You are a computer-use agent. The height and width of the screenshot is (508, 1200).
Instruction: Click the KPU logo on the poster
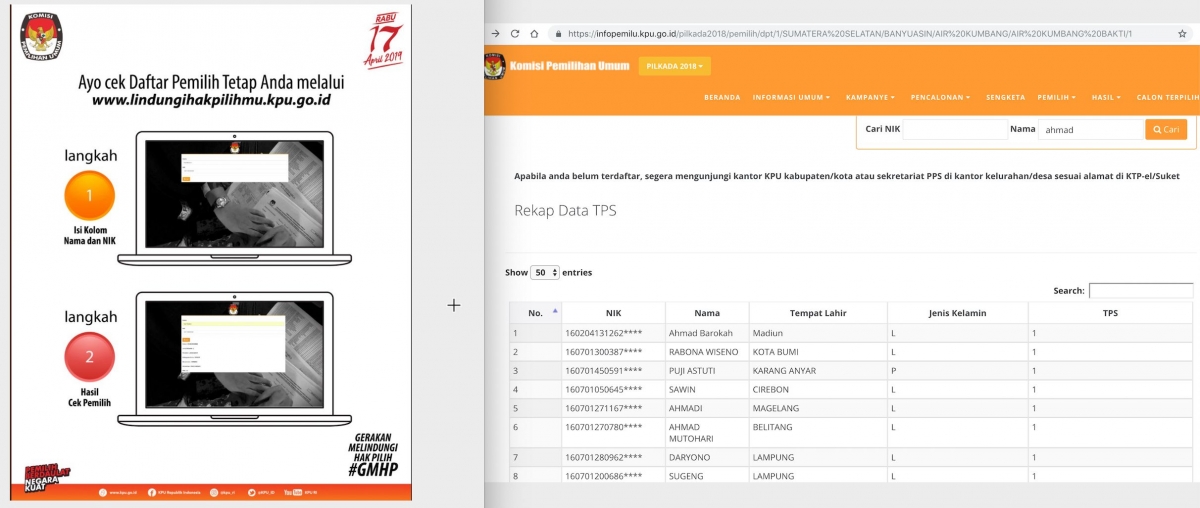[x=42, y=38]
